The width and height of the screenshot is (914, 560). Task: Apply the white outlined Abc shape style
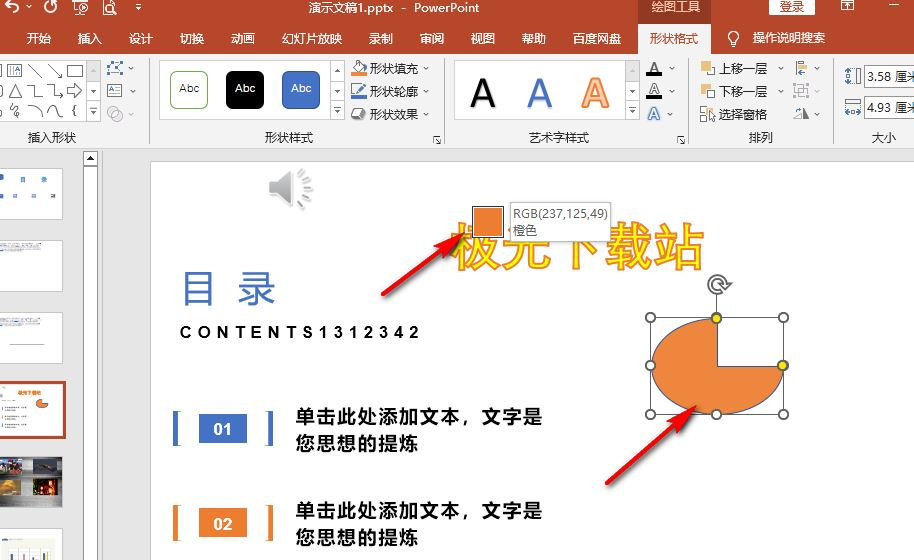click(189, 90)
